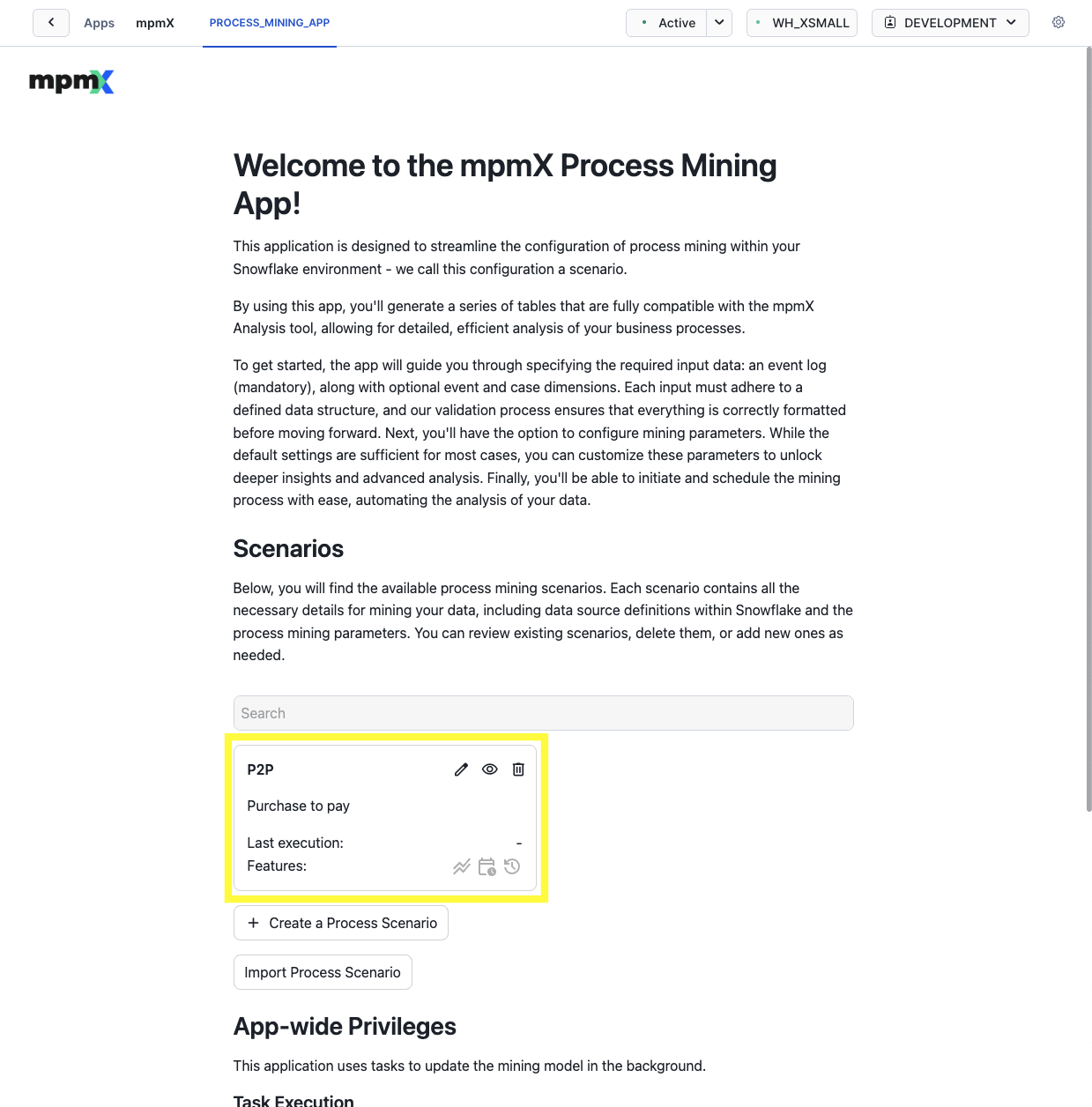Screen dimensions: 1092x1107
Task: Click the 'Scenarios' heading
Action: coord(288,548)
